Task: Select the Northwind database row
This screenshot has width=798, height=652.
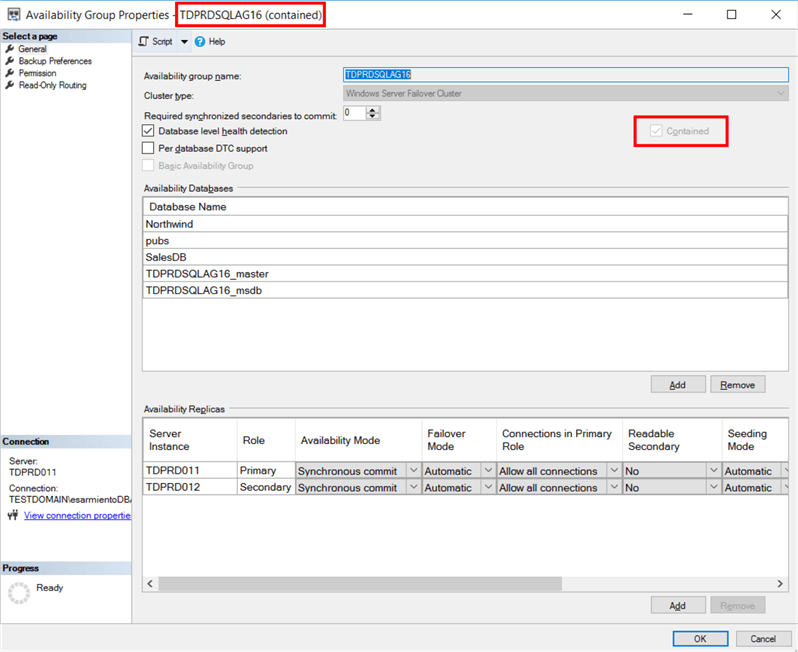Action: [x=465, y=224]
